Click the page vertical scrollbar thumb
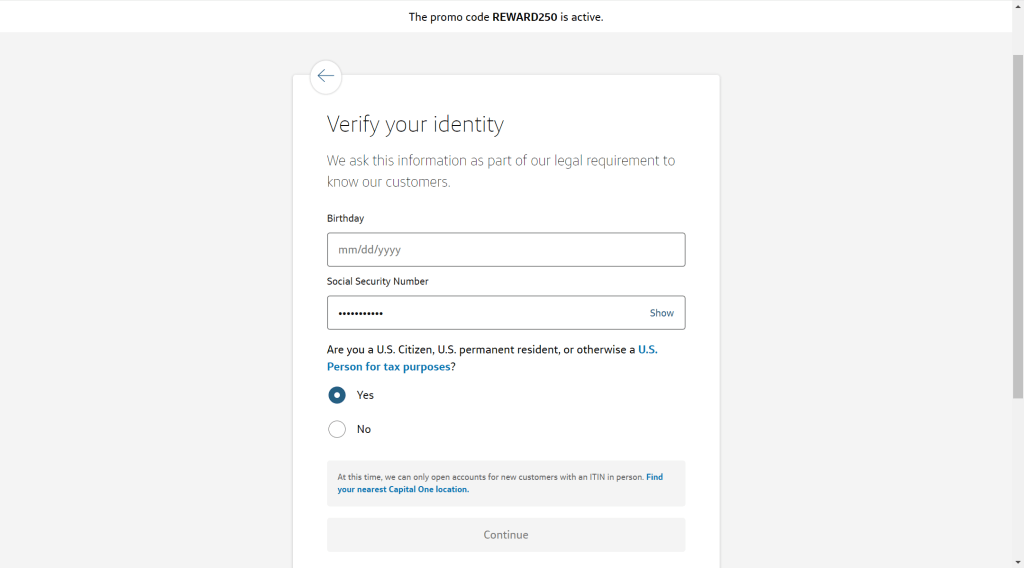1024x568 pixels. [x=1018, y=226]
